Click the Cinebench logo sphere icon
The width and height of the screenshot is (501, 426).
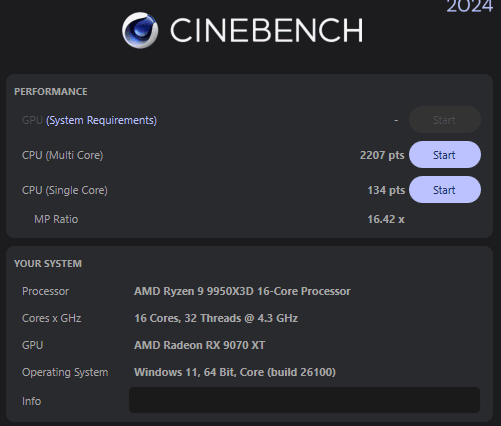pos(140,30)
